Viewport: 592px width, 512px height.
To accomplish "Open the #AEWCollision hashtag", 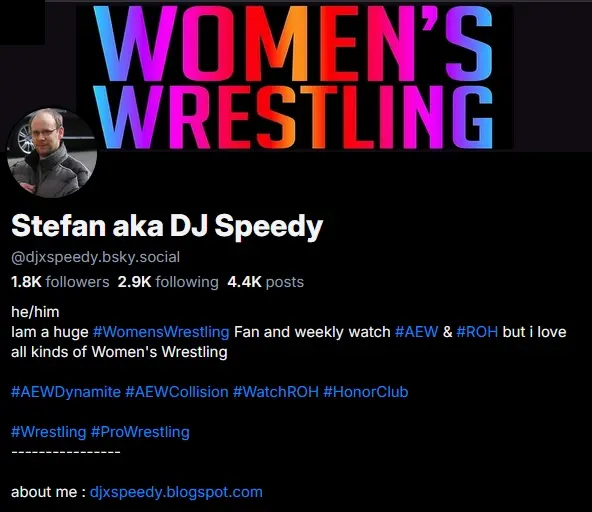I will pos(177,392).
